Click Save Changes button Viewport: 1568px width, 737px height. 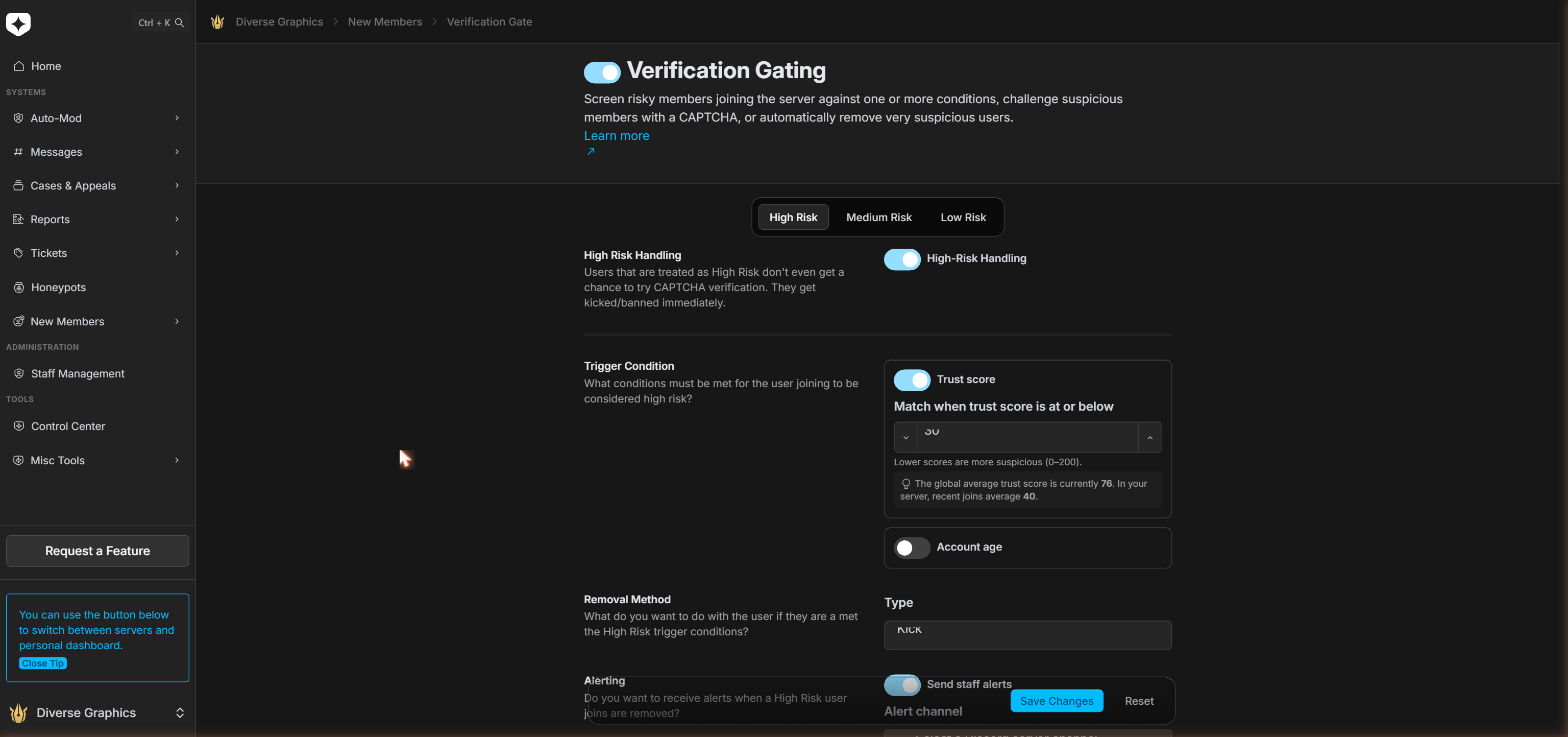coord(1057,701)
